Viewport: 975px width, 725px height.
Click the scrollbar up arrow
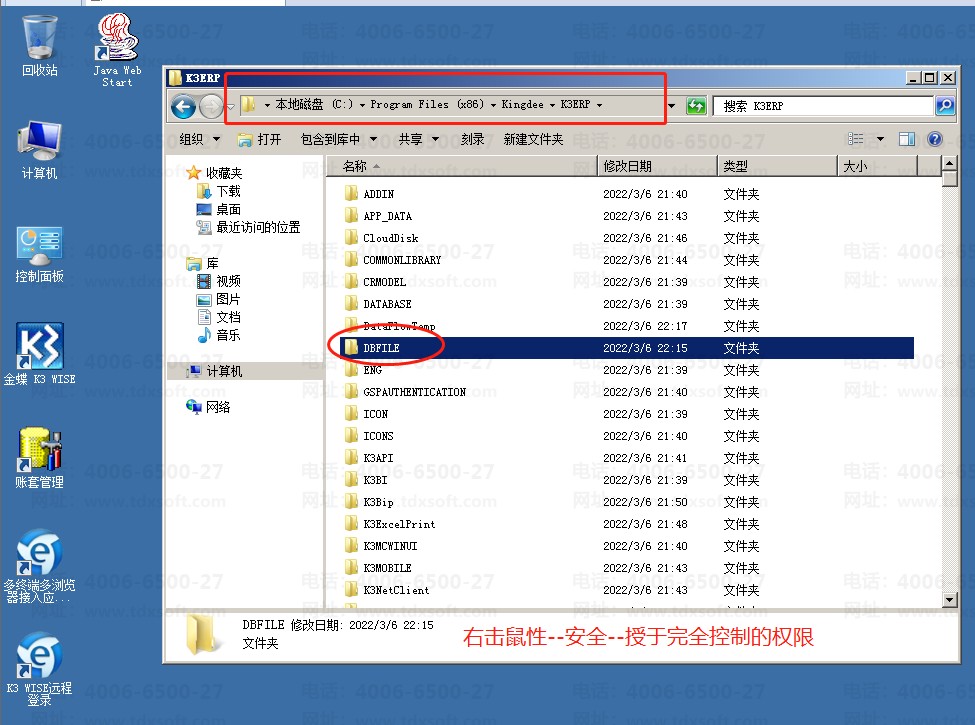(x=950, y=164)
